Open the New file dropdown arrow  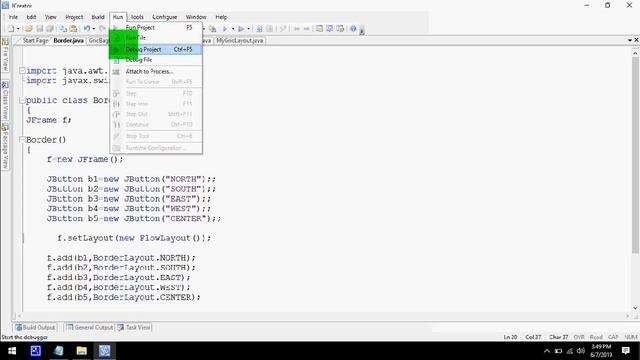coord(18,29)
